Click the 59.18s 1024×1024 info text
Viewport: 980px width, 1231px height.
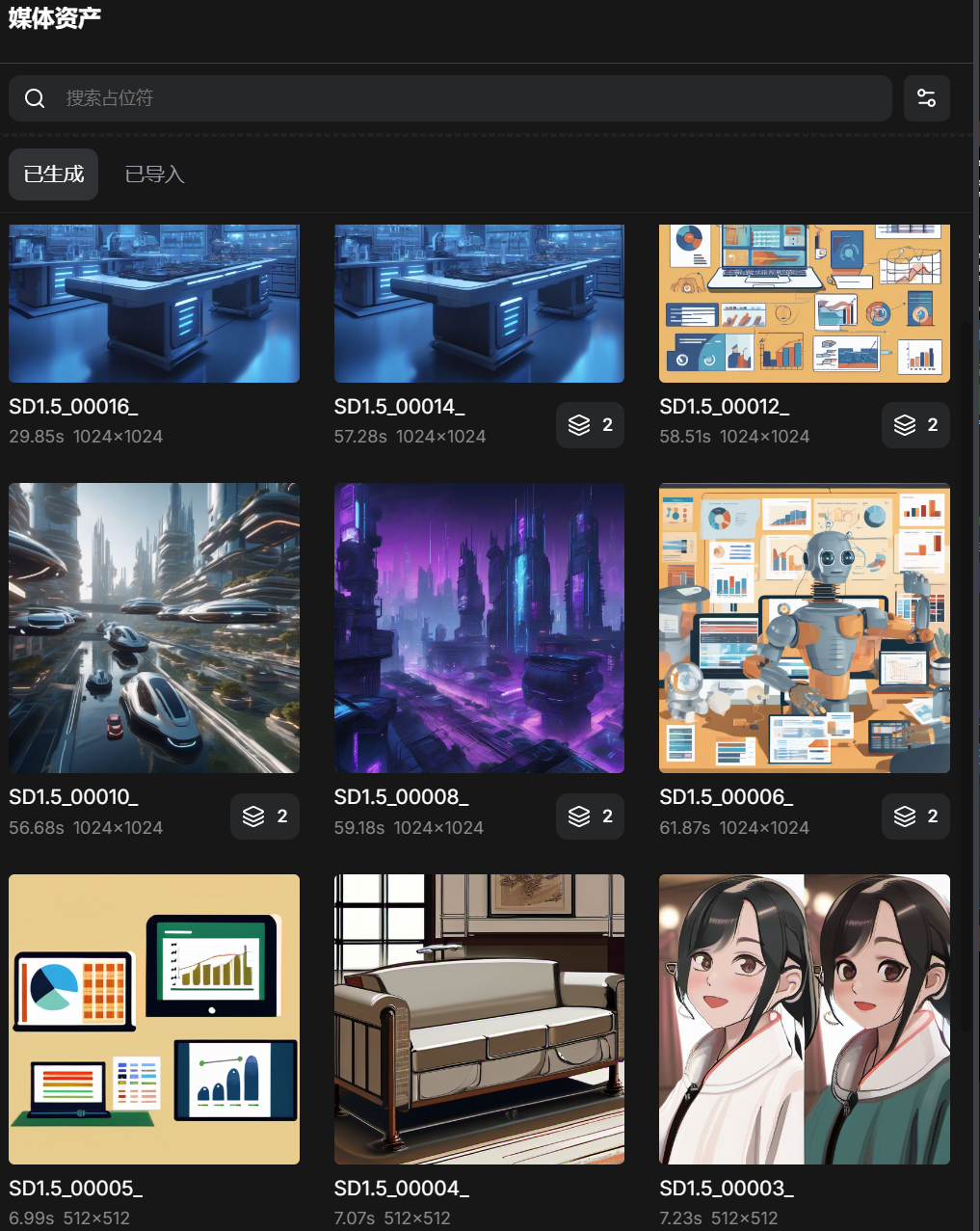pos(409,828)
